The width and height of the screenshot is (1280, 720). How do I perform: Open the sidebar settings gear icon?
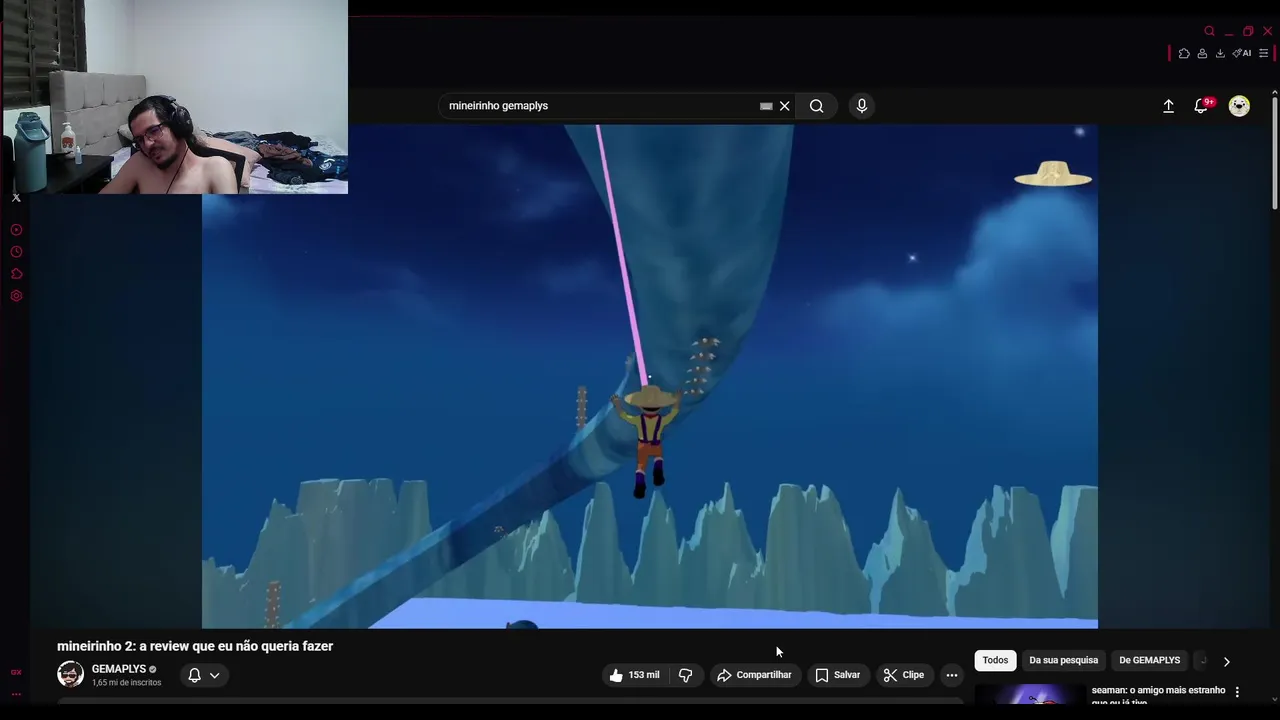click(x=16, y=296)
